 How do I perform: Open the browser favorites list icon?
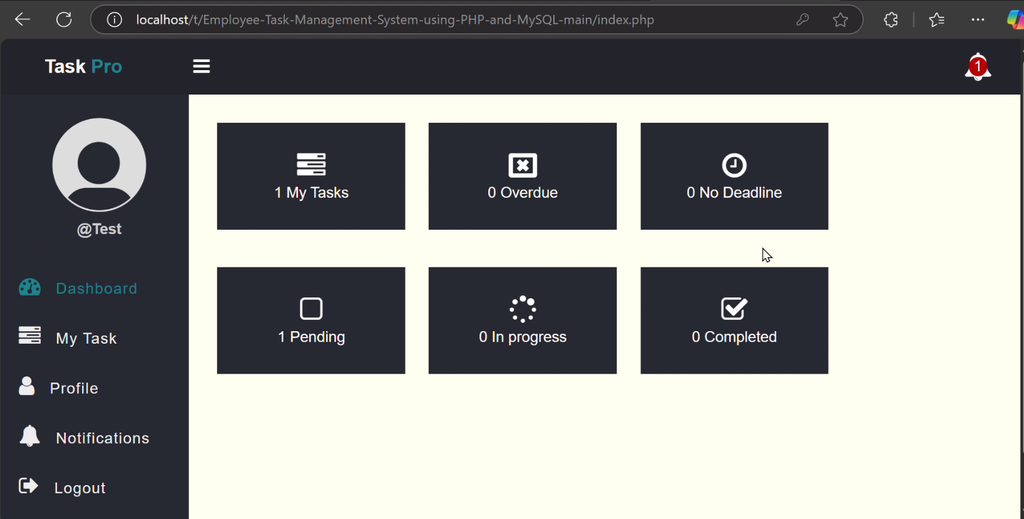(x=936, y=20)
